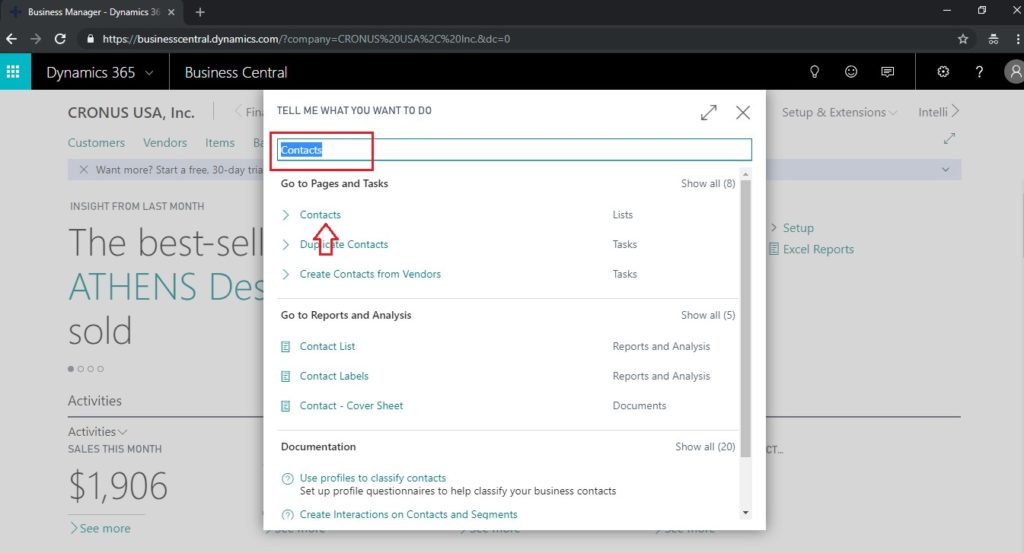Click the browser address bar URL
Screen dimensions: 1024x553
[x=306, y=39]
